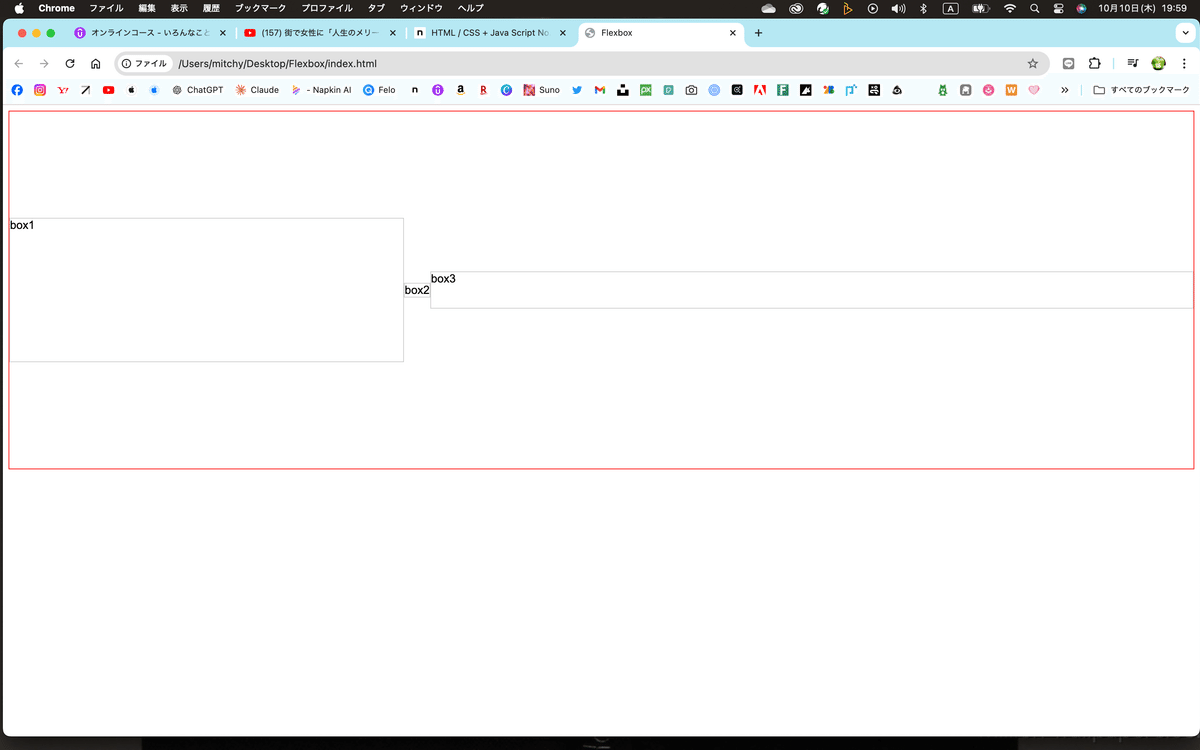This screenshot has width=1200, height=750.
Task: Open the Felo bookmark
Action: 378,89
